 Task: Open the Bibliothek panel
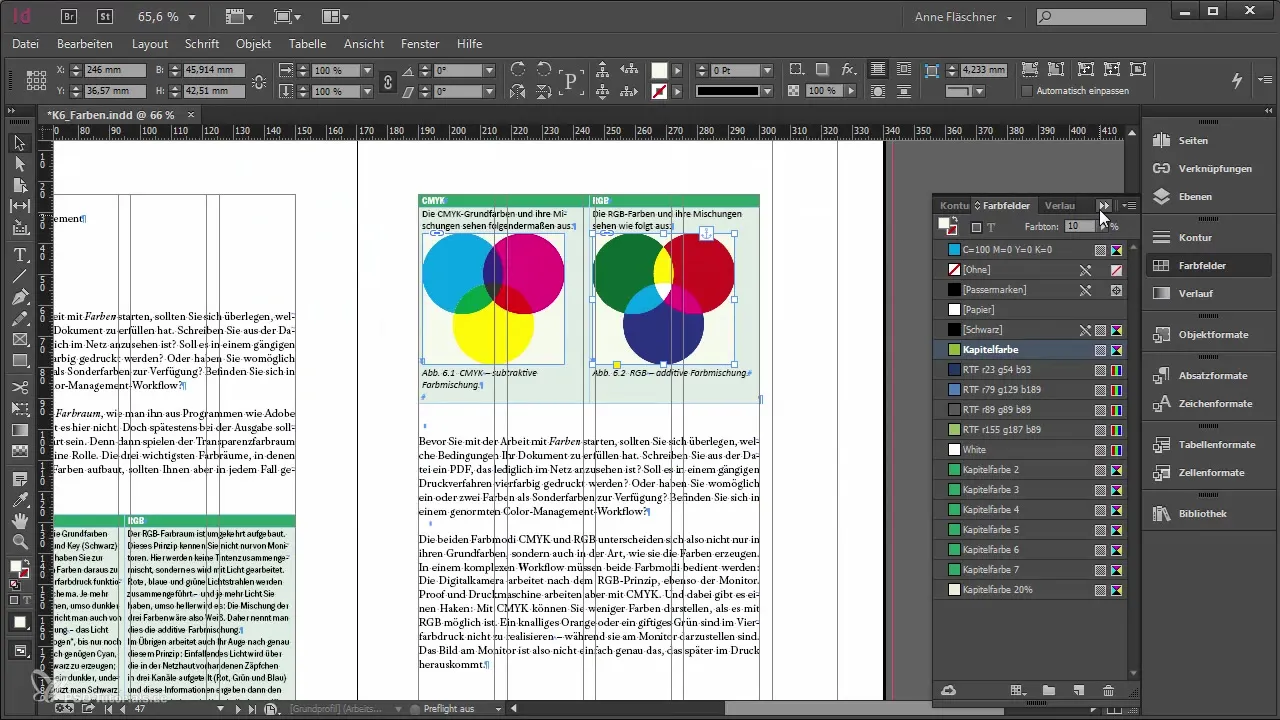tap(1202, 514)
